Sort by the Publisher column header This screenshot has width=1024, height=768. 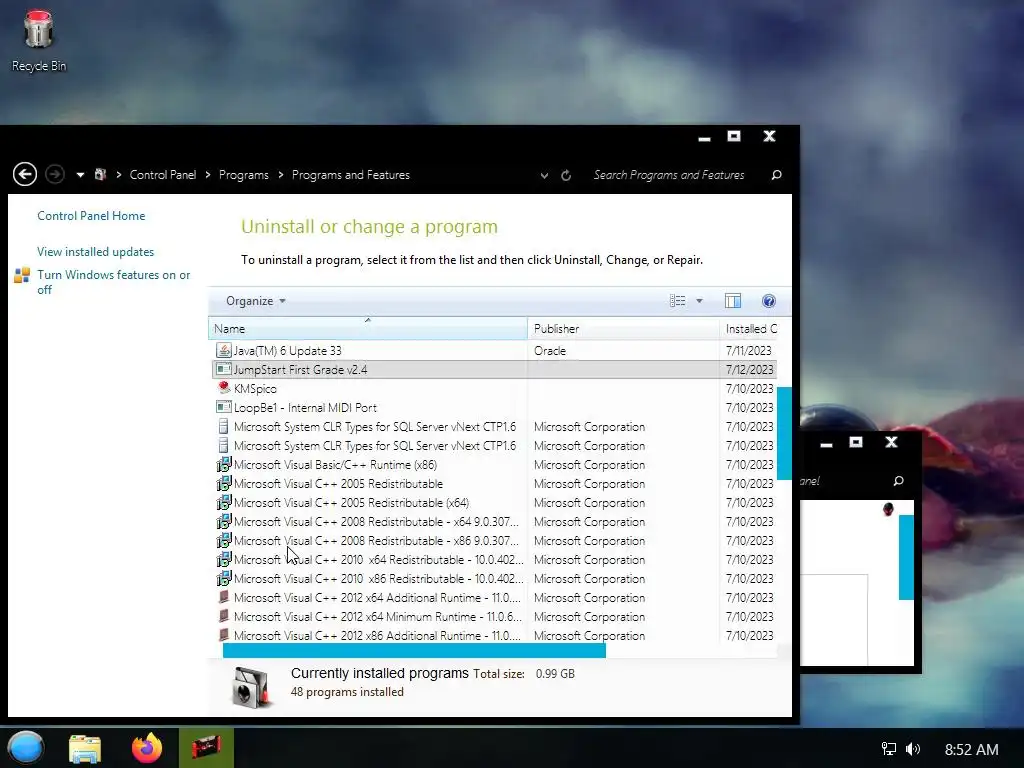[x=623, y=328]
